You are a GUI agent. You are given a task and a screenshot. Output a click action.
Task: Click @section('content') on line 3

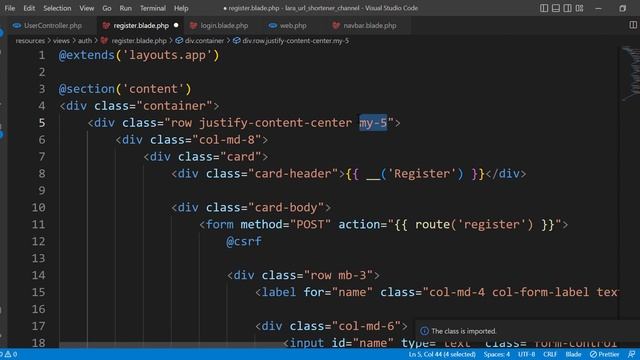pyautogui.click(x=125, y=89)
